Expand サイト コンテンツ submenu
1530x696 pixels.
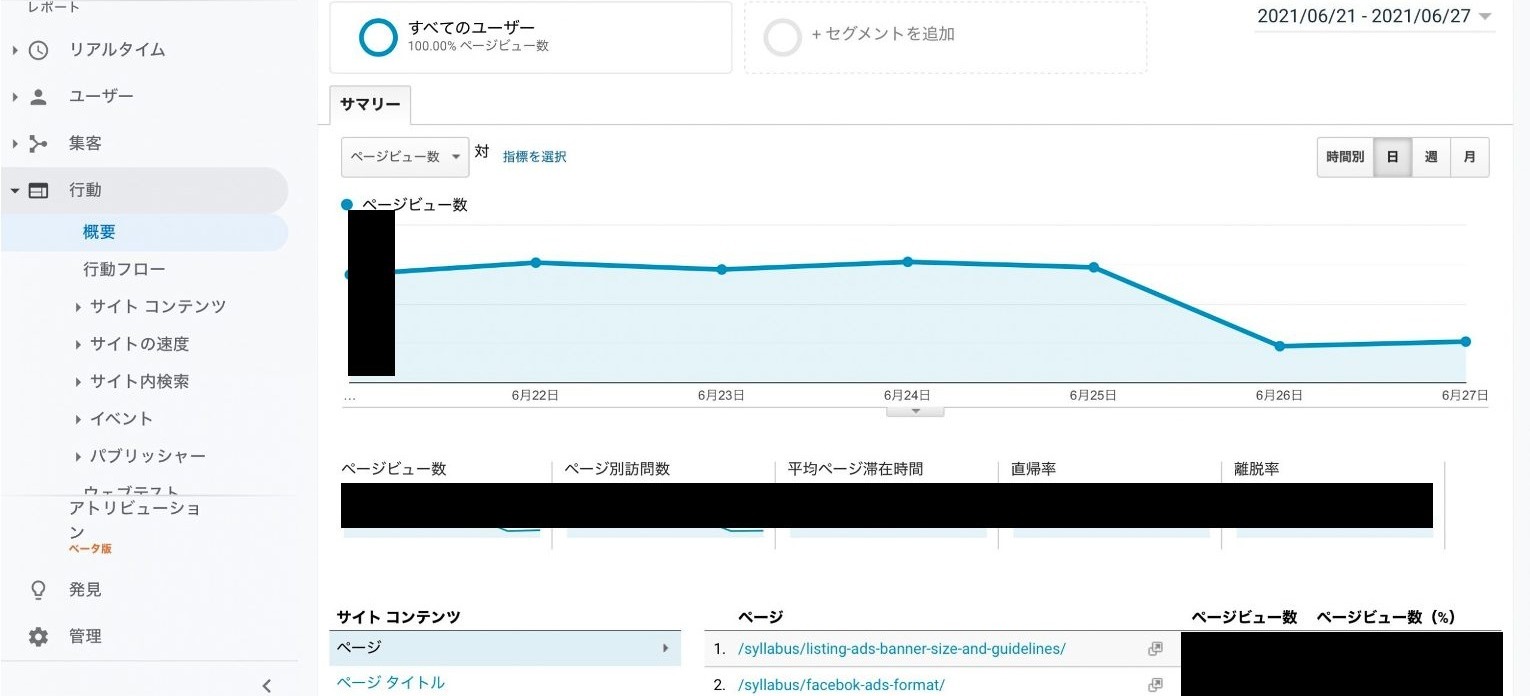[x=78, y=307]
